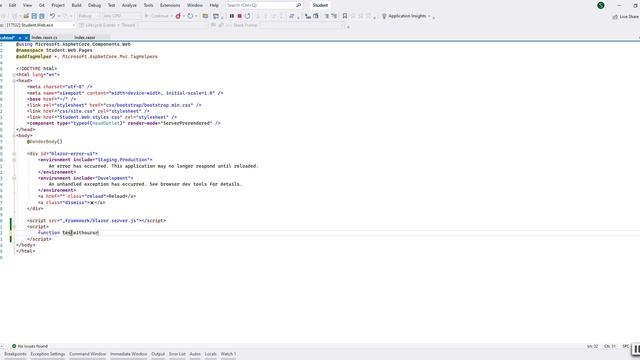640x360 pixels.
Task: Click the Save file icon
Action: pos(34,16)
